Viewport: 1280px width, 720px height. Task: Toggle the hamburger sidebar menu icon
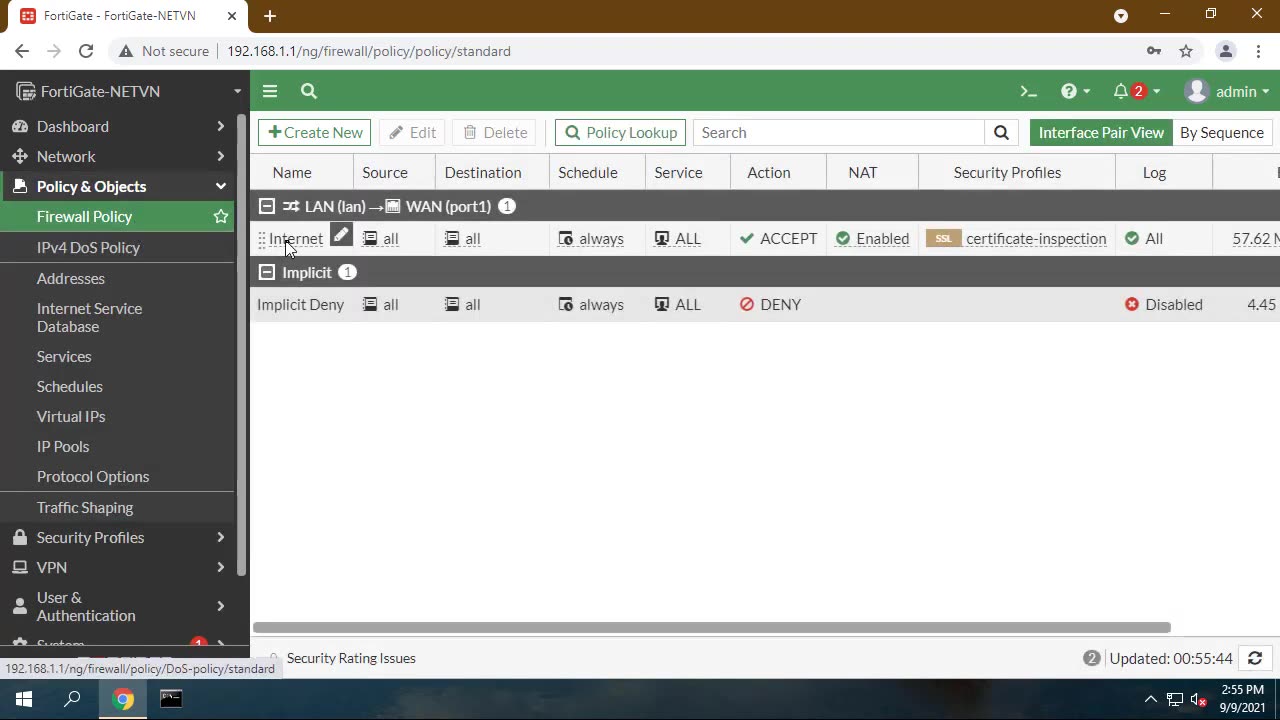pyautogui.click(x=270, y=91)
